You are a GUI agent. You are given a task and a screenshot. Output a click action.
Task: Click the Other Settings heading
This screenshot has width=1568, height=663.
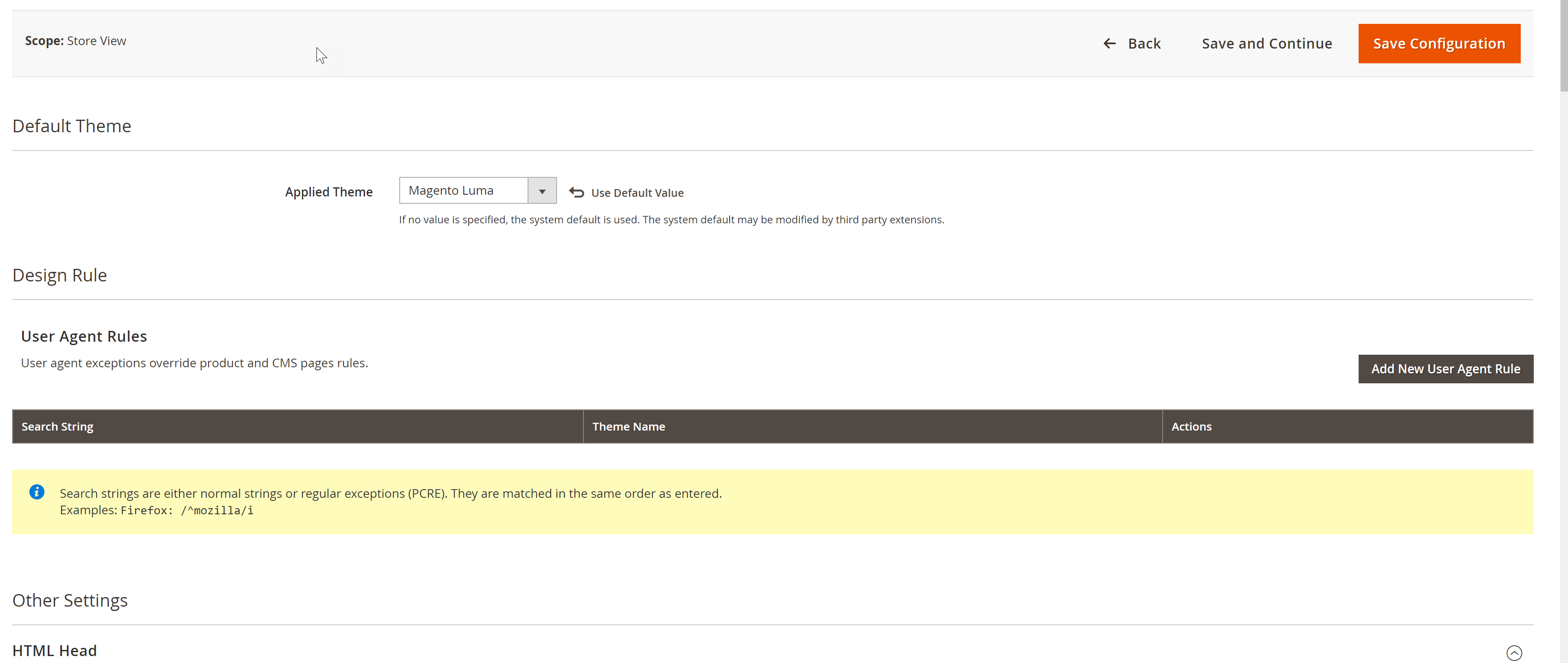(70, 600)
